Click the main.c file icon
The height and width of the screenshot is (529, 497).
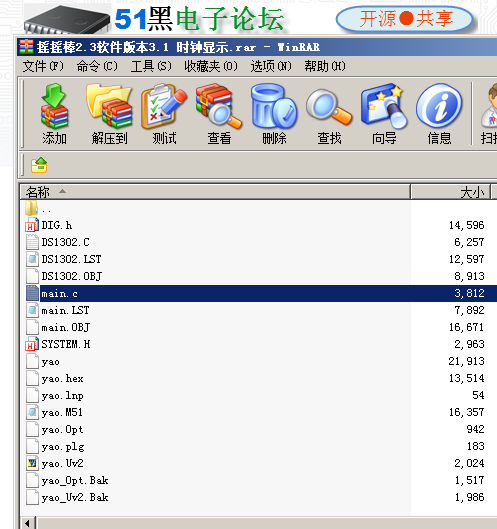click(x=32, y=293)
